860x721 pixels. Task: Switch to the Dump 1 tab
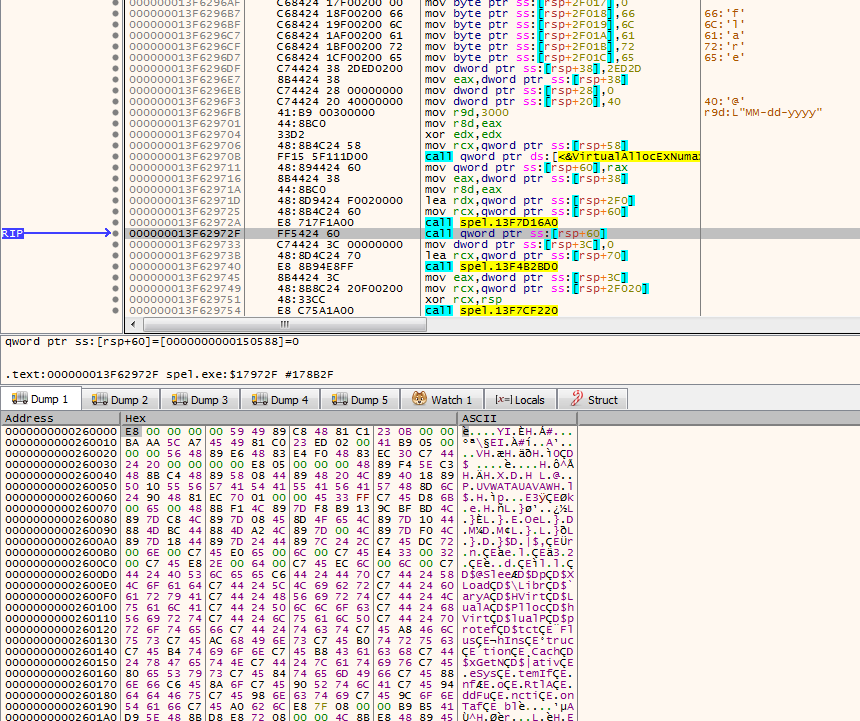click(41, 399)
